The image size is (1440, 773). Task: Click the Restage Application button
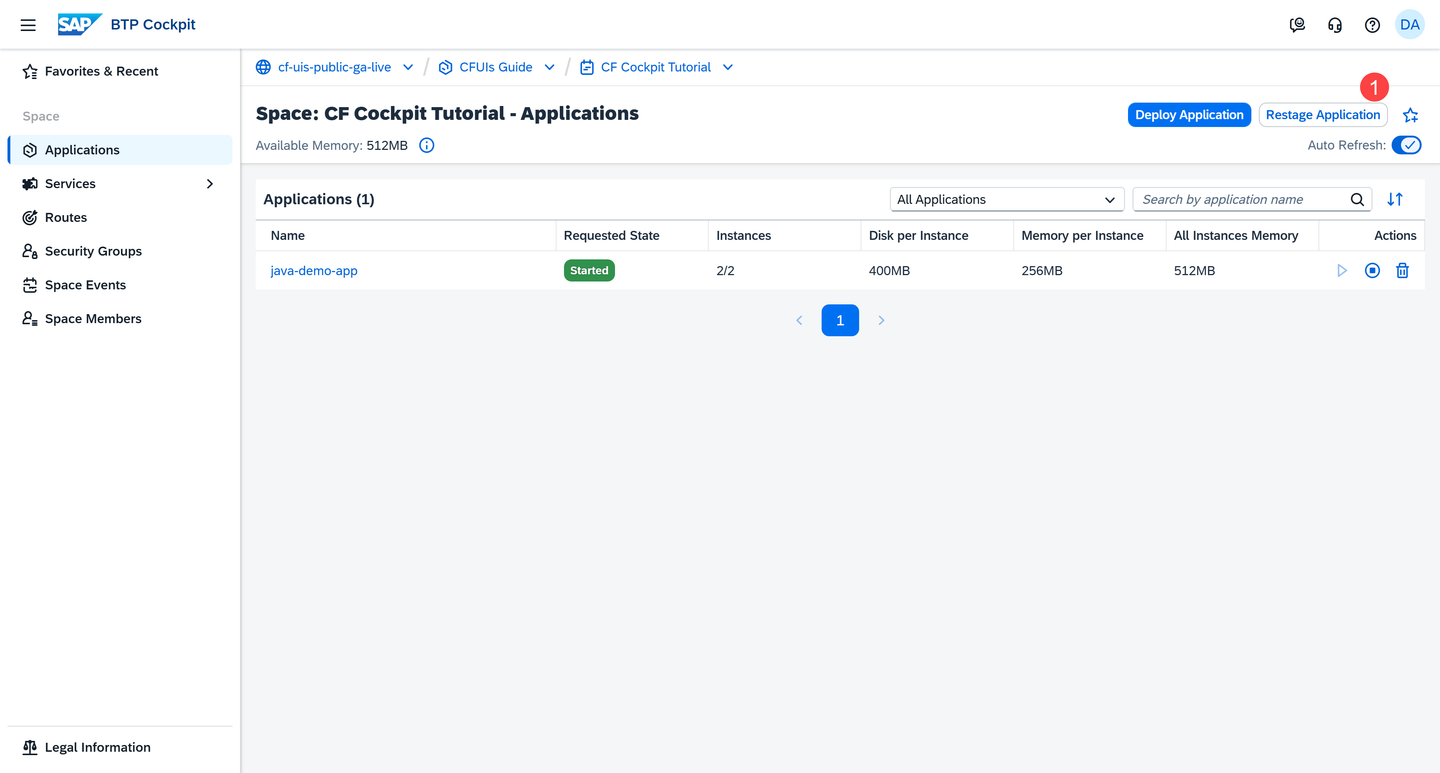[x=1323, y=115]
